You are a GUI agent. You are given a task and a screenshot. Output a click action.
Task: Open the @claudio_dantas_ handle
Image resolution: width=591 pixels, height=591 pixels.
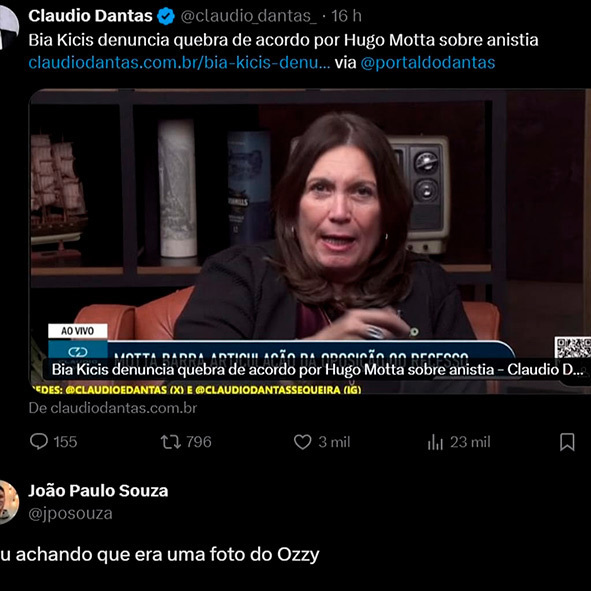coord(248,16)
